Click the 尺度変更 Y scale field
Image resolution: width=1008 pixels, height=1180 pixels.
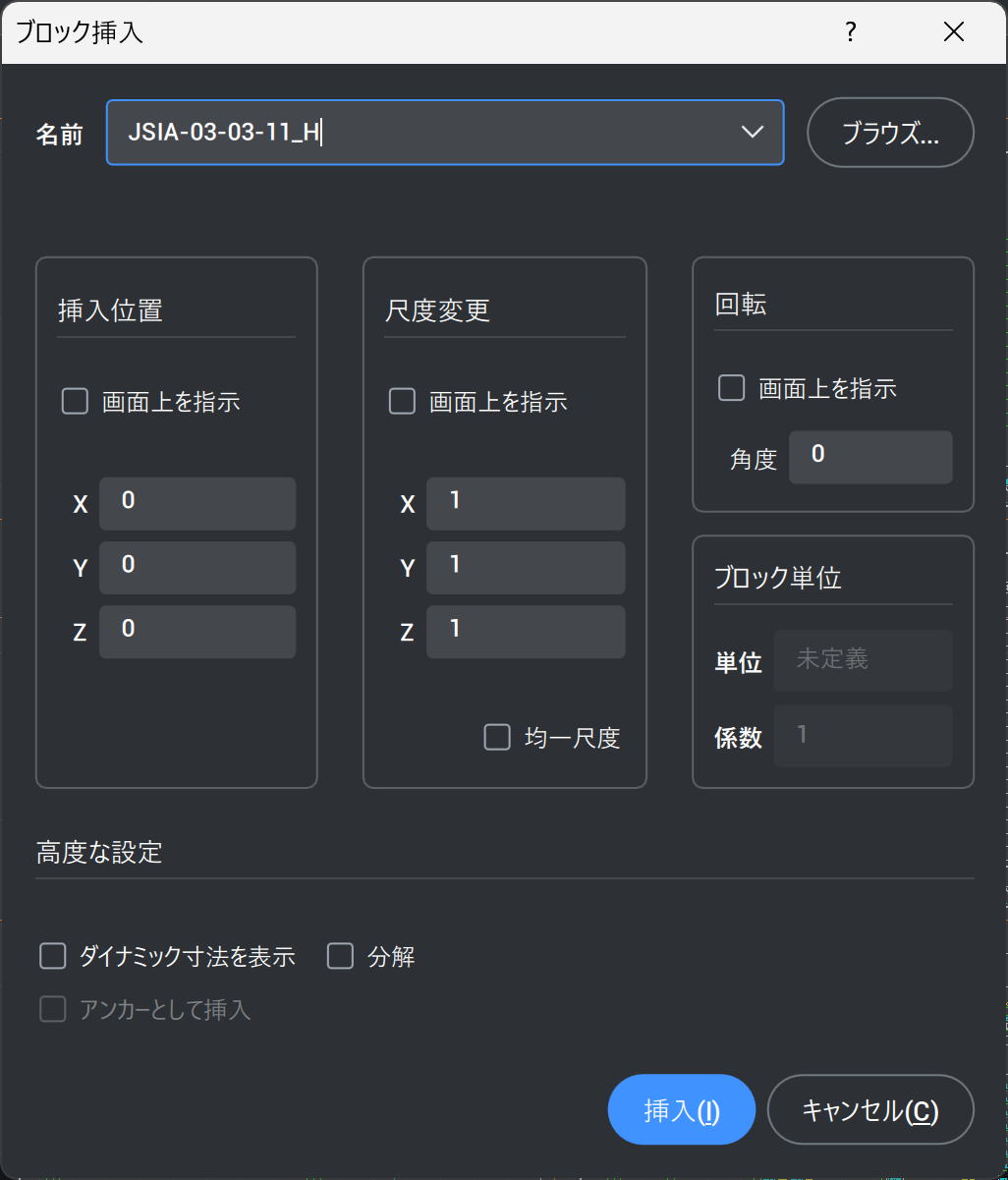(526, 567)
